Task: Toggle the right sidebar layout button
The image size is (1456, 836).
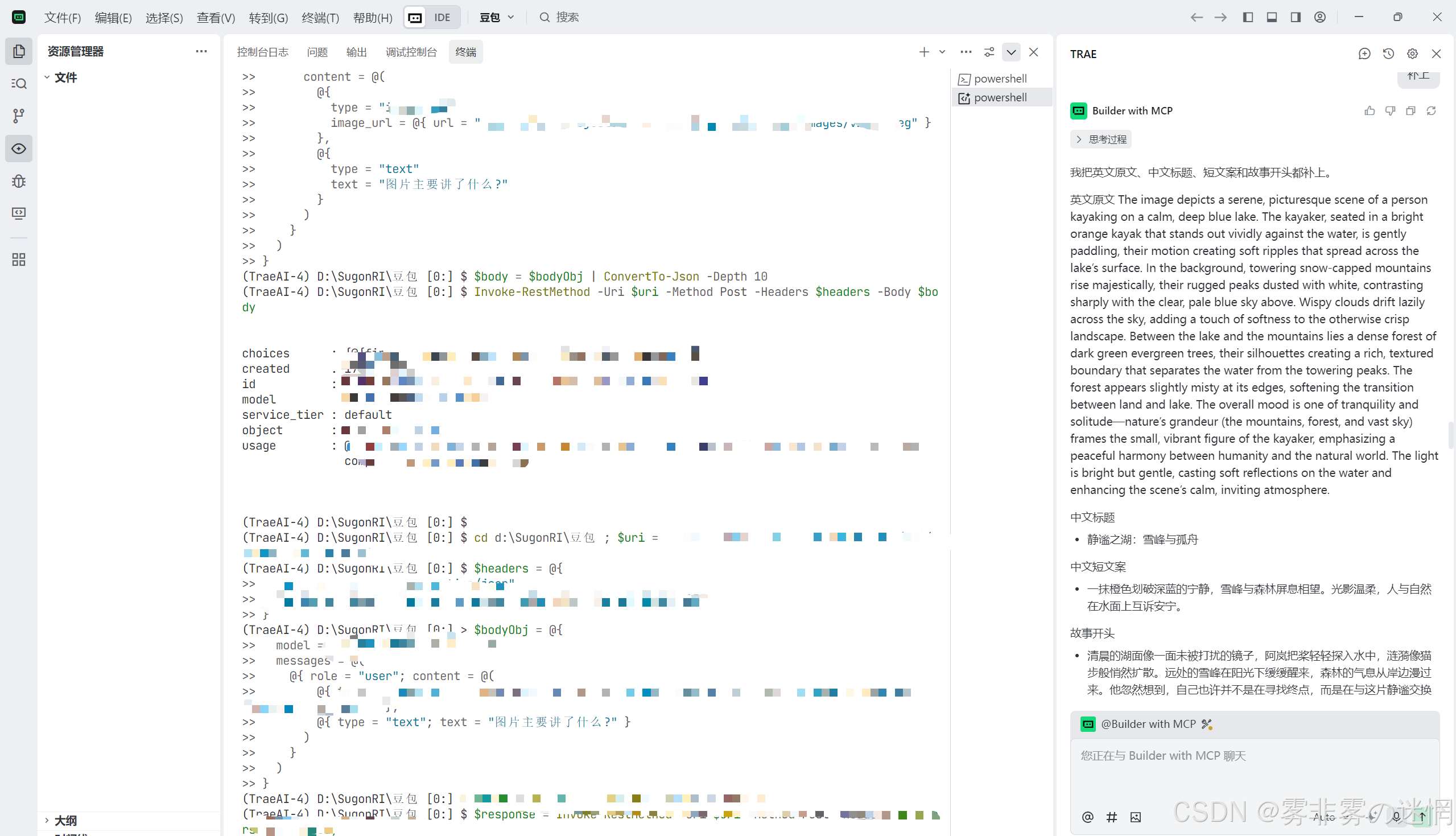Action: pyautogui.click(x=1296, y=17)
